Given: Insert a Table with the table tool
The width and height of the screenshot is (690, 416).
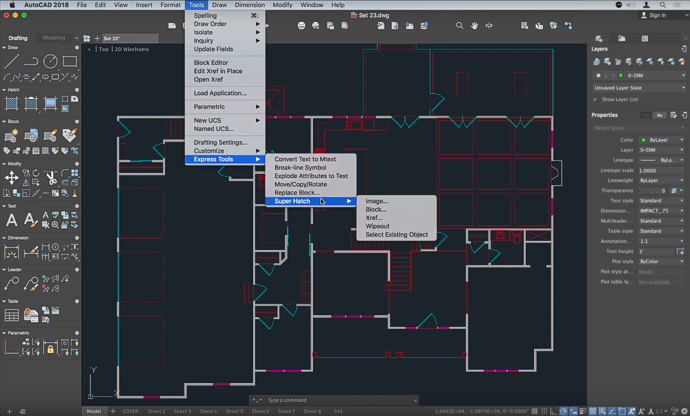Looking at the screenshot, I should click(x=11, y=315).
